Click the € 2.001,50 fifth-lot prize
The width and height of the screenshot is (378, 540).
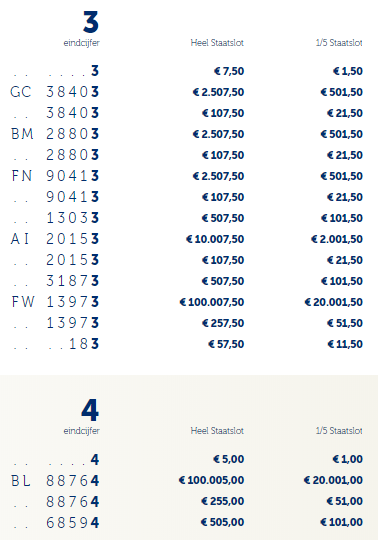tap(337, 239)
